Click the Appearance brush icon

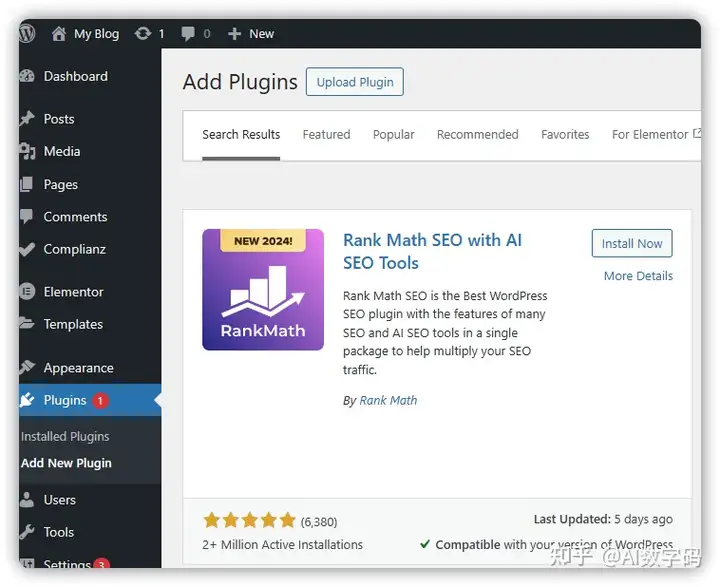27,367
